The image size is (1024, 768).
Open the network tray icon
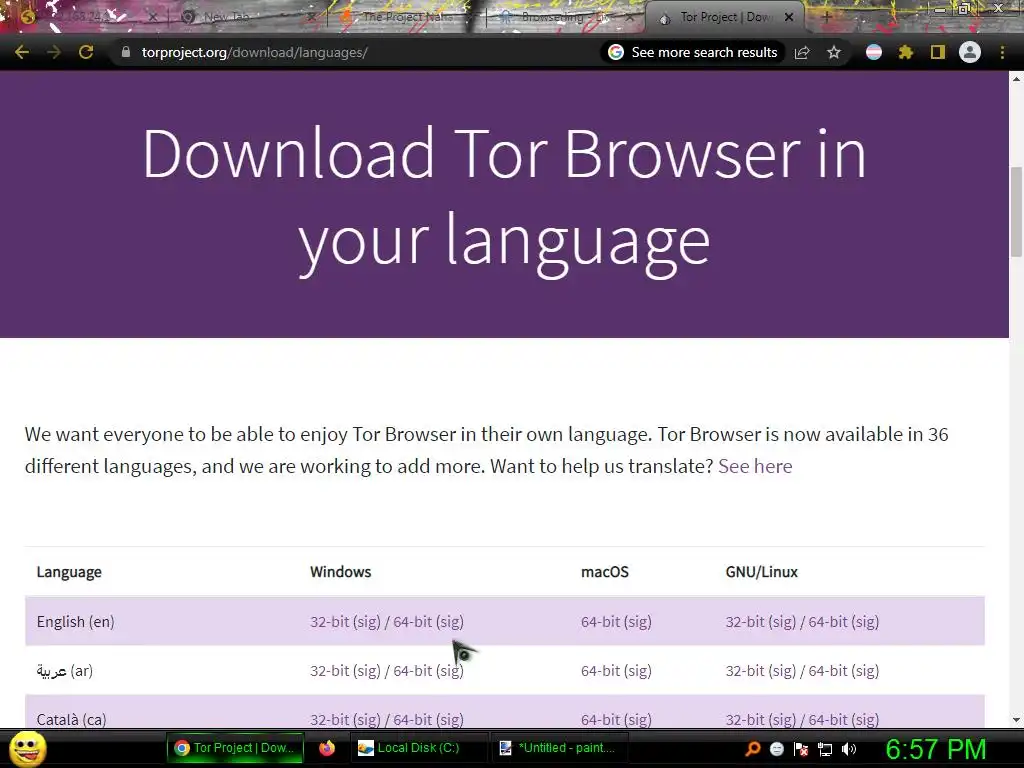pos(825,749)
